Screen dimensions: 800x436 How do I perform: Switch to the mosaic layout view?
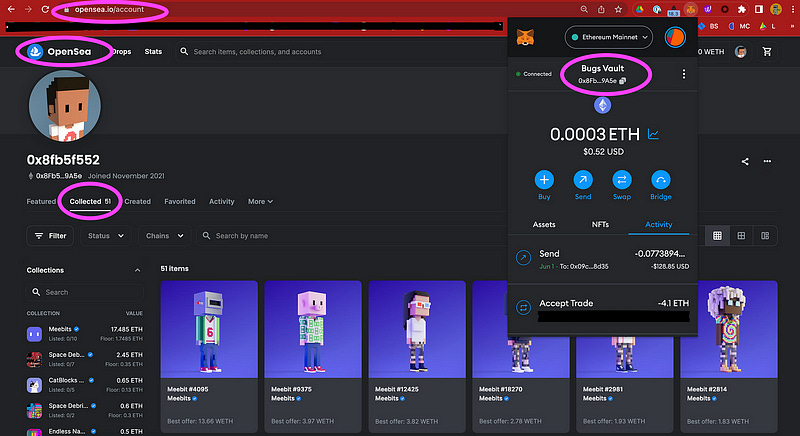[x=765, y=236]
